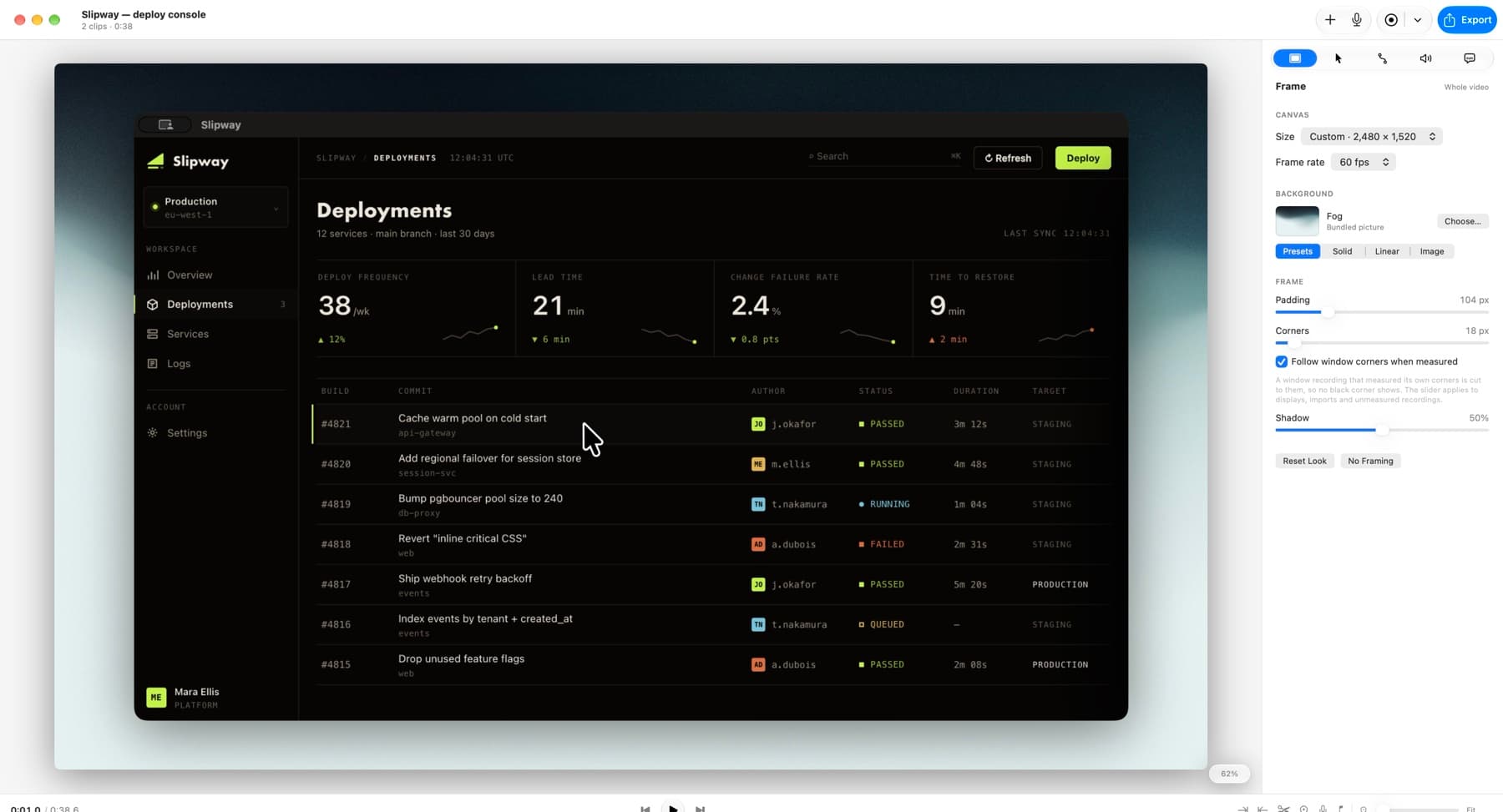Select the Presets background segment

click(x=1298, y=251)
